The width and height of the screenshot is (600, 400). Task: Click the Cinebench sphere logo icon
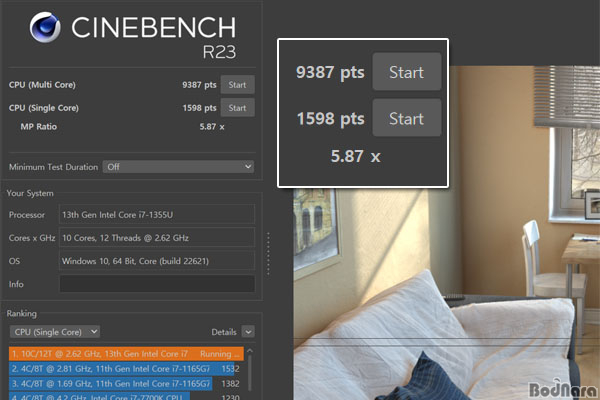point(45,27)
